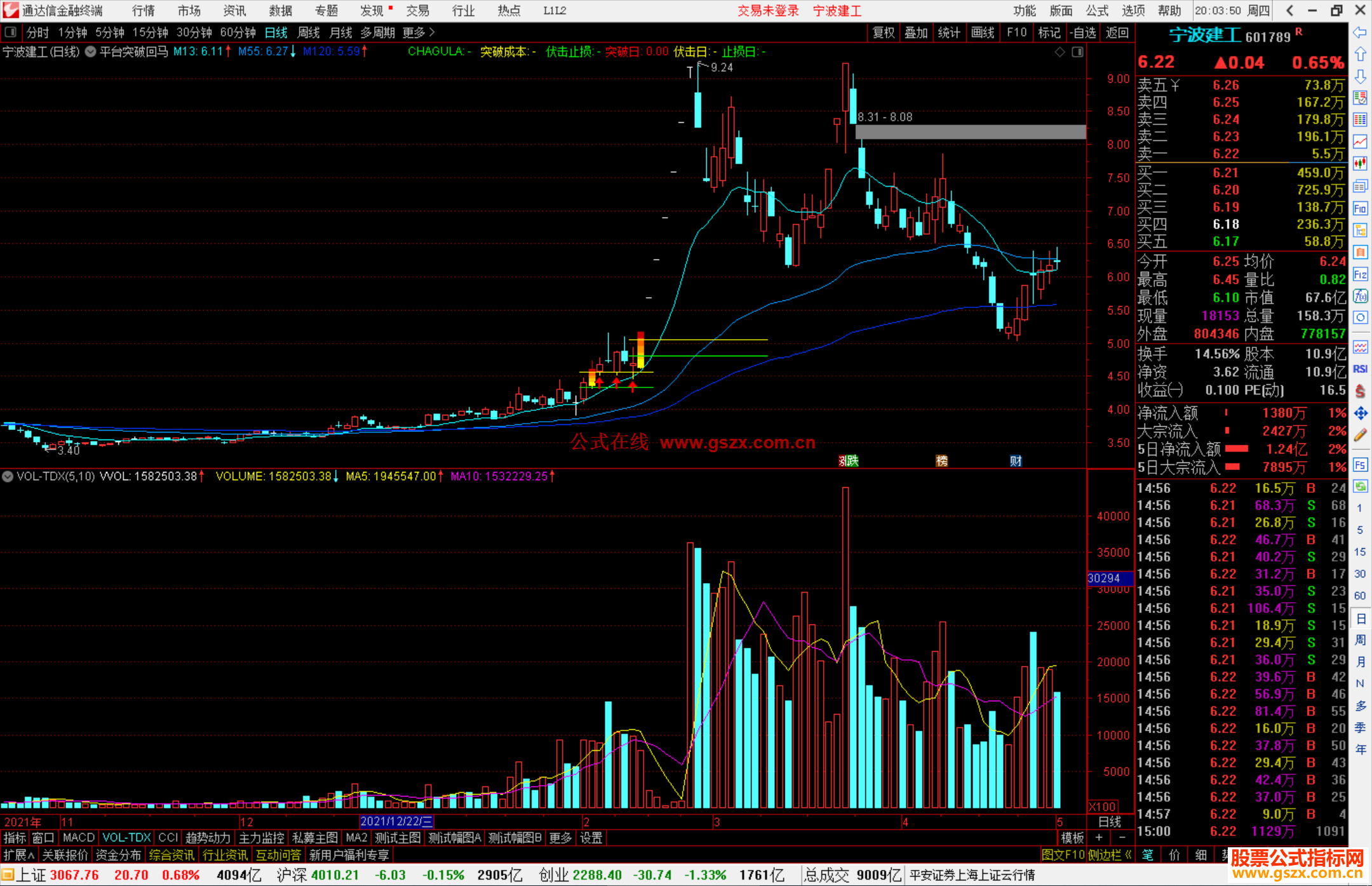Click the blue four-way move arrows icon
The height and width of the screenshot is (886, 1372).
tap(1360, 413)
